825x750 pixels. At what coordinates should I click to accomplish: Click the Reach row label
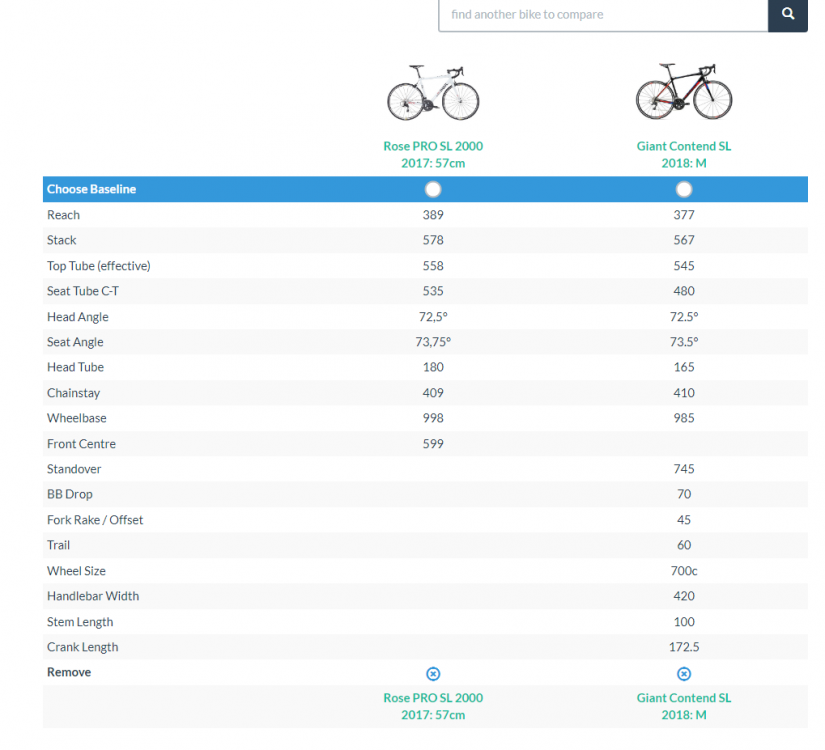click(x=63, y=215)
